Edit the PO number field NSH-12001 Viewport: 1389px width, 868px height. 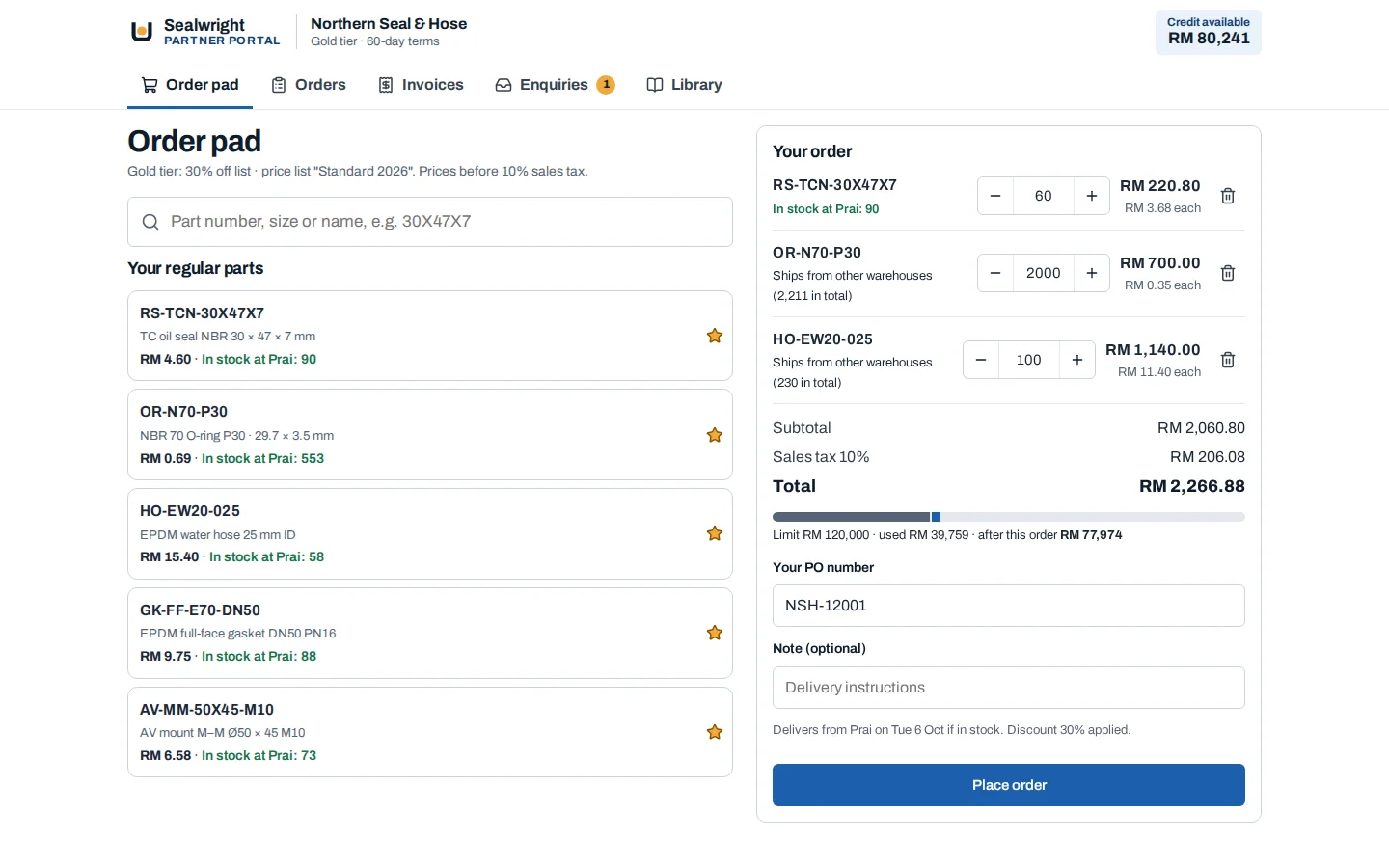(x=1009, y=606)
